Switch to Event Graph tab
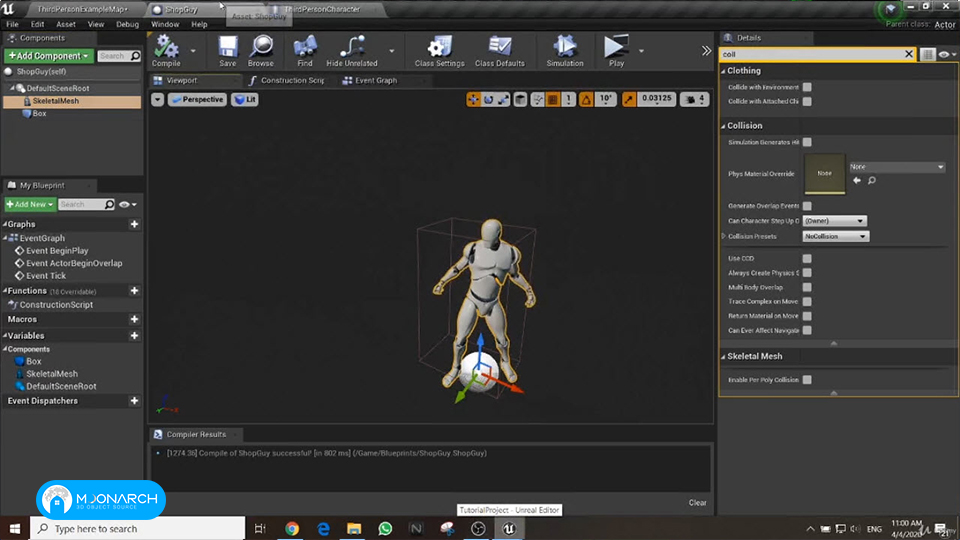The height and width of the screenshot is (540, 960). tap(376, 80)
